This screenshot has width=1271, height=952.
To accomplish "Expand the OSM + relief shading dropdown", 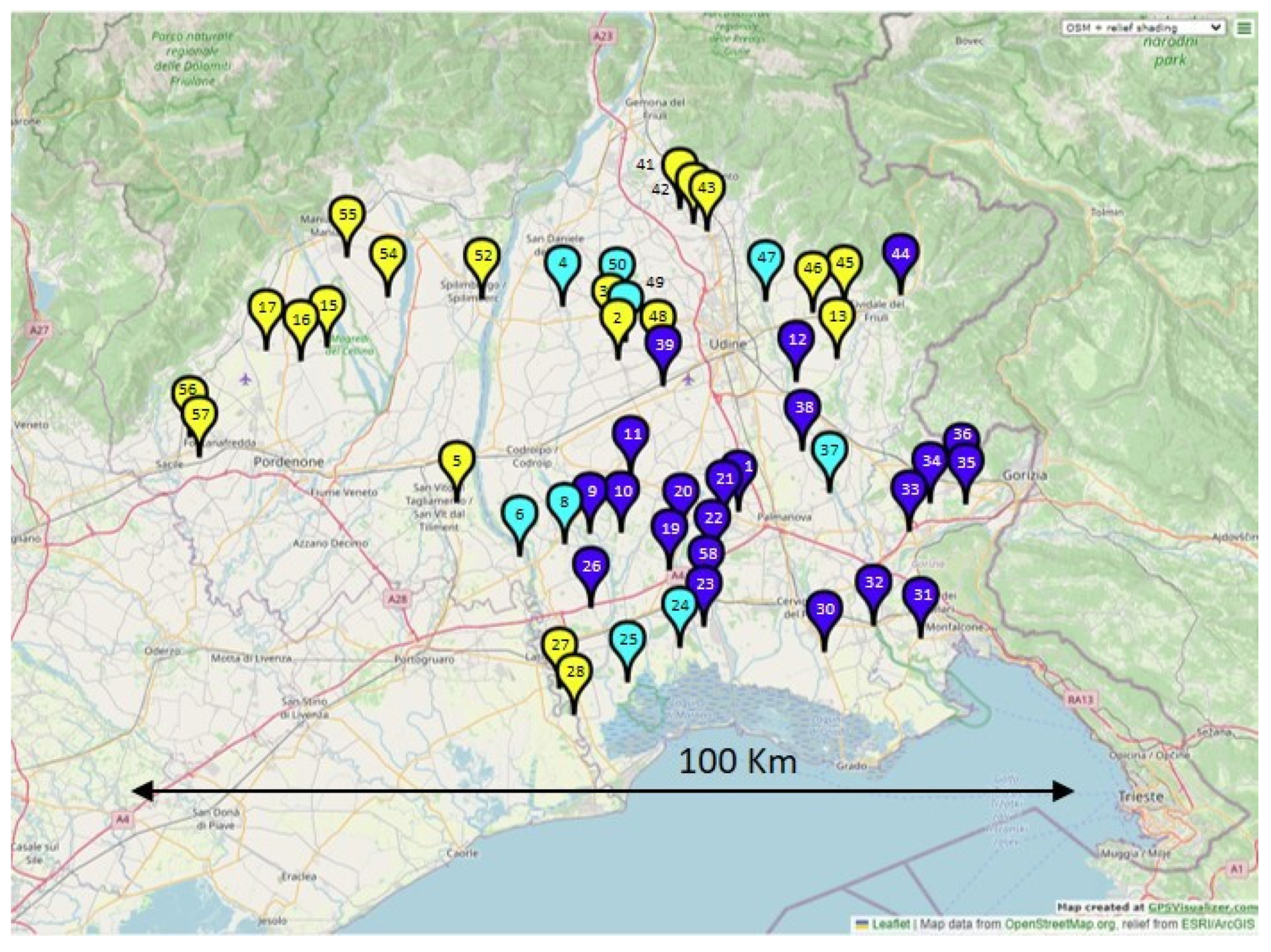I will click(1143, 27).
